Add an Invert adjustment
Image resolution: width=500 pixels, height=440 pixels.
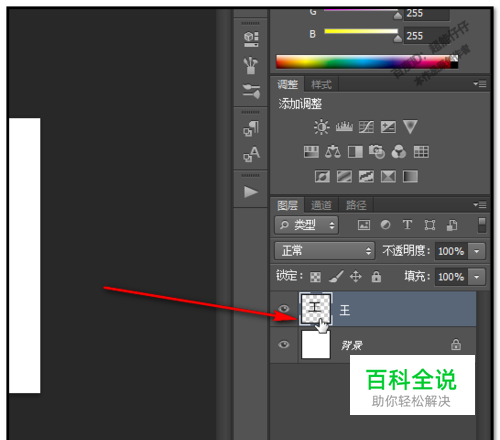tap(322, 177)
